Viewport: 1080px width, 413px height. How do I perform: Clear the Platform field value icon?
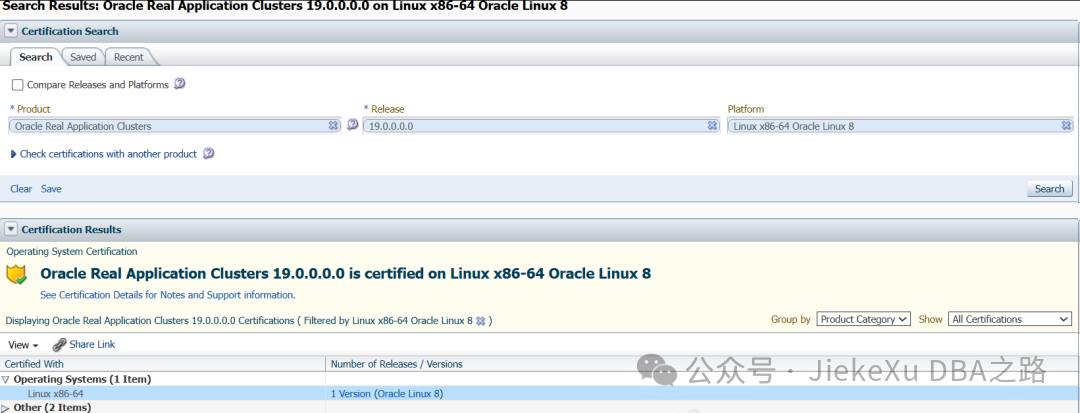pos(1066,126)
